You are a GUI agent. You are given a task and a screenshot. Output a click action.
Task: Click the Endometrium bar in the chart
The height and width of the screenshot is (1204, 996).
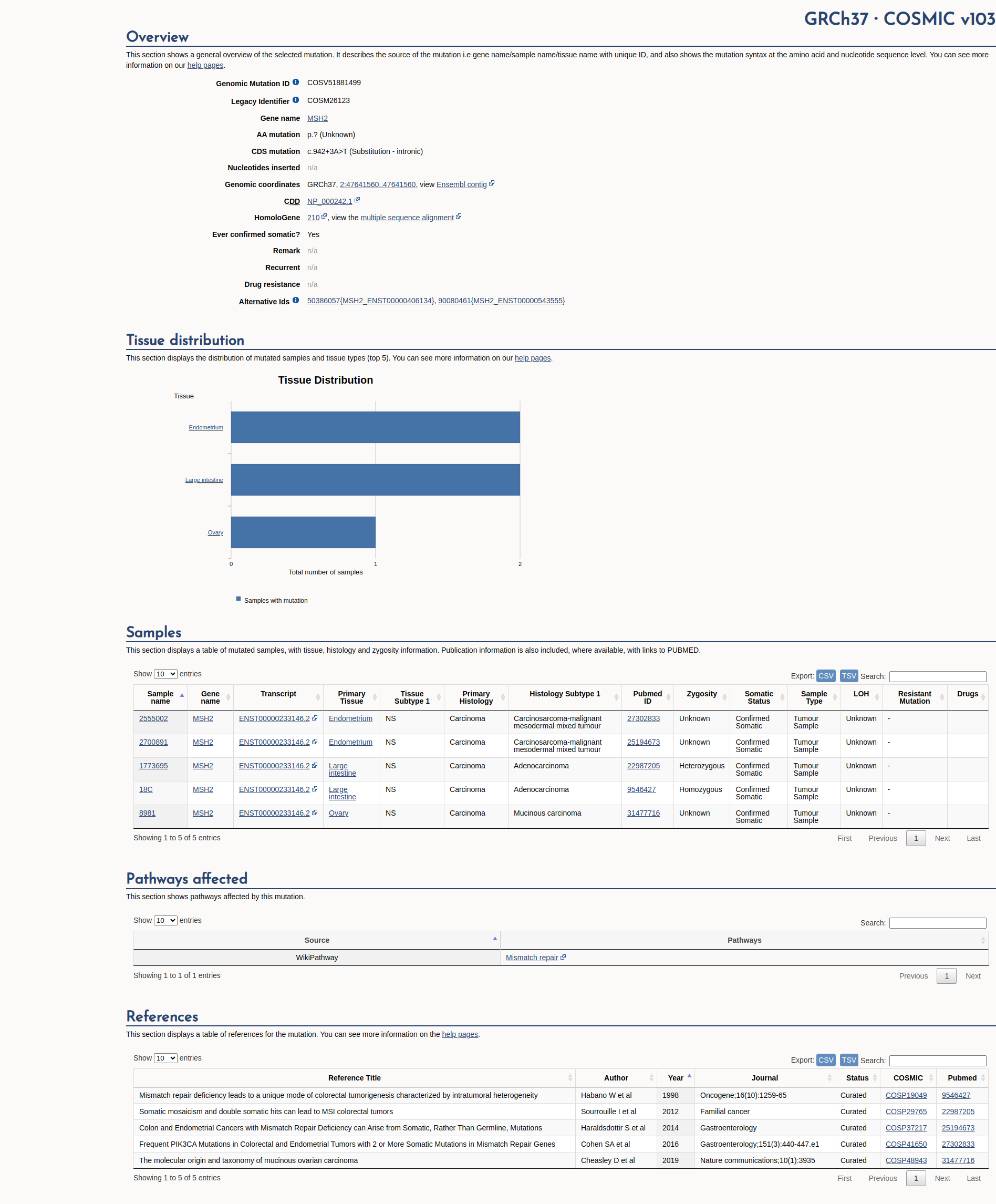tap(376, 427)
